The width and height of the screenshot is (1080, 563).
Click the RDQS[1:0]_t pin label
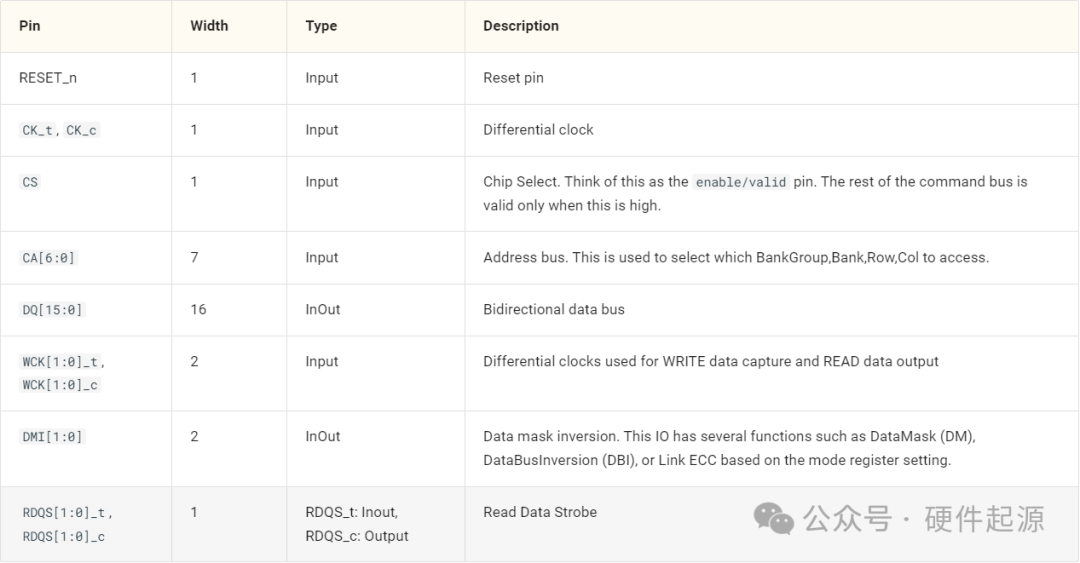pyautogui.click(x=66, y=513)
